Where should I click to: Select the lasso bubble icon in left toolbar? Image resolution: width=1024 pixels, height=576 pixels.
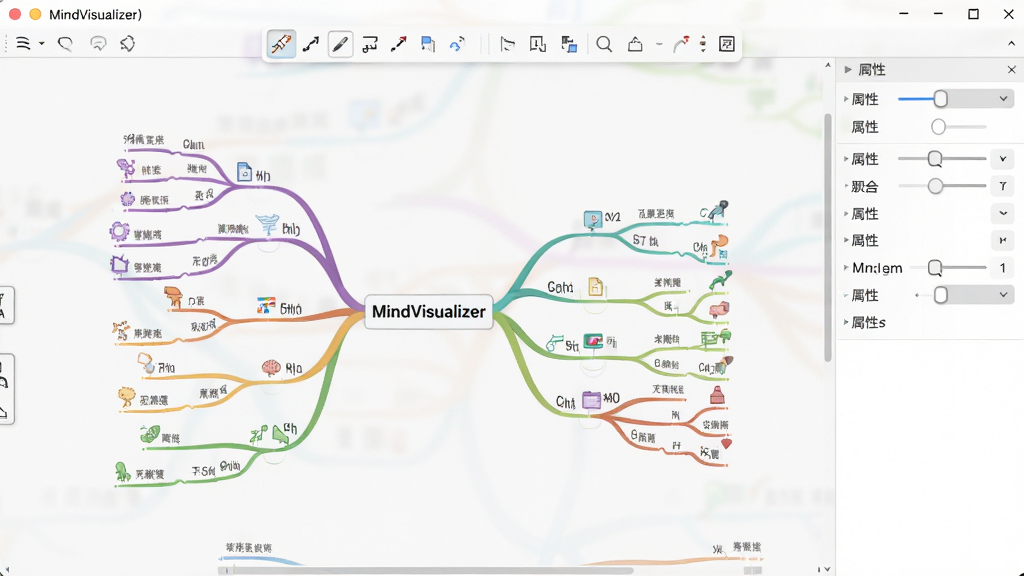click(65, 44)
